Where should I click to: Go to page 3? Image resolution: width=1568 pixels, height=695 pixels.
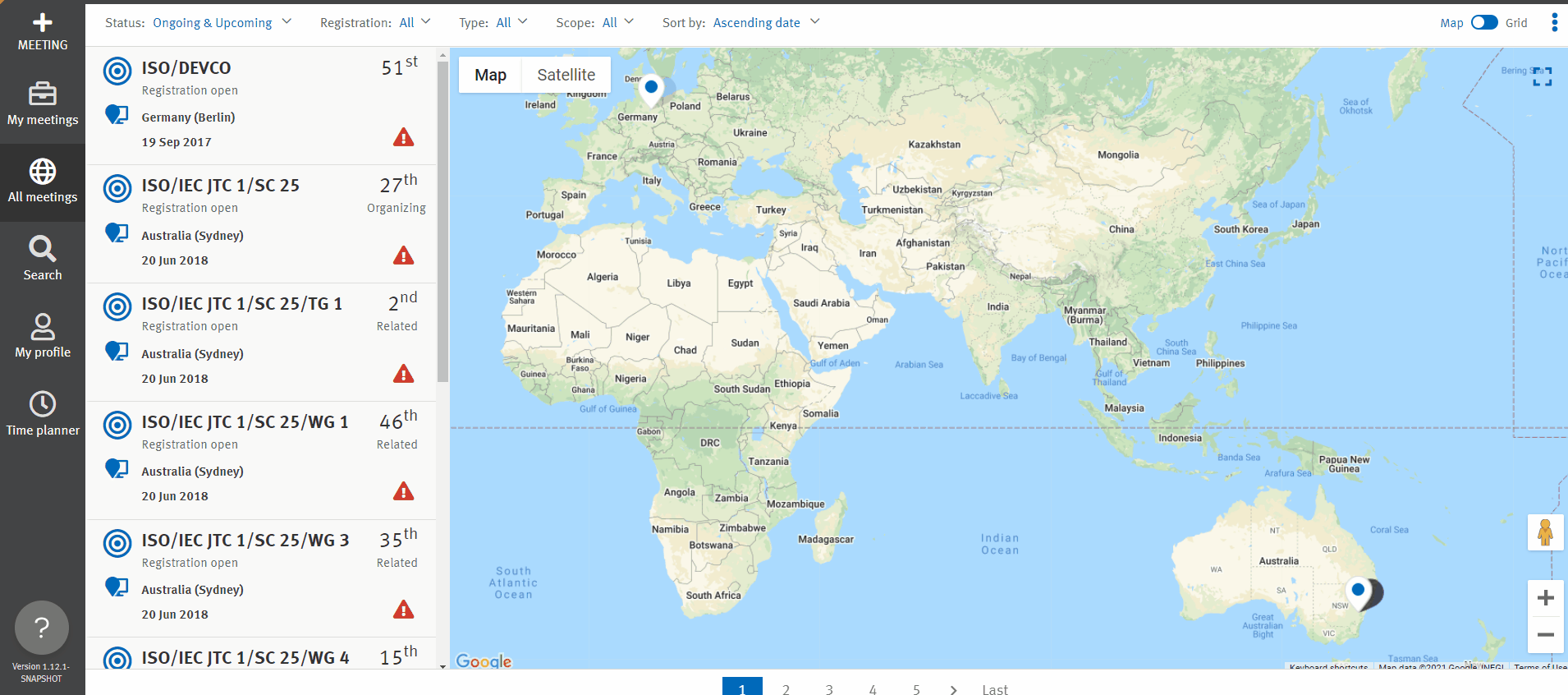pos(829,688)
